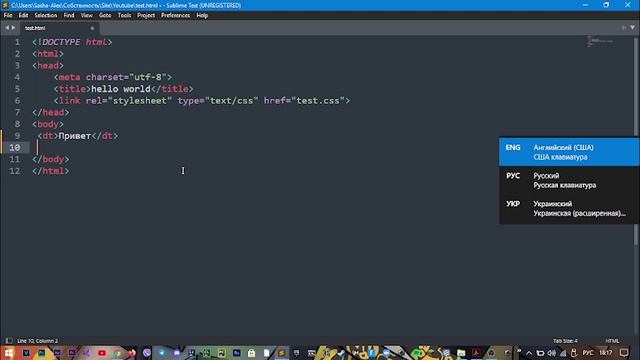Click the previous tab arrow
The width and height of the screenshot is (640, 360).
[x=7, y=28]
